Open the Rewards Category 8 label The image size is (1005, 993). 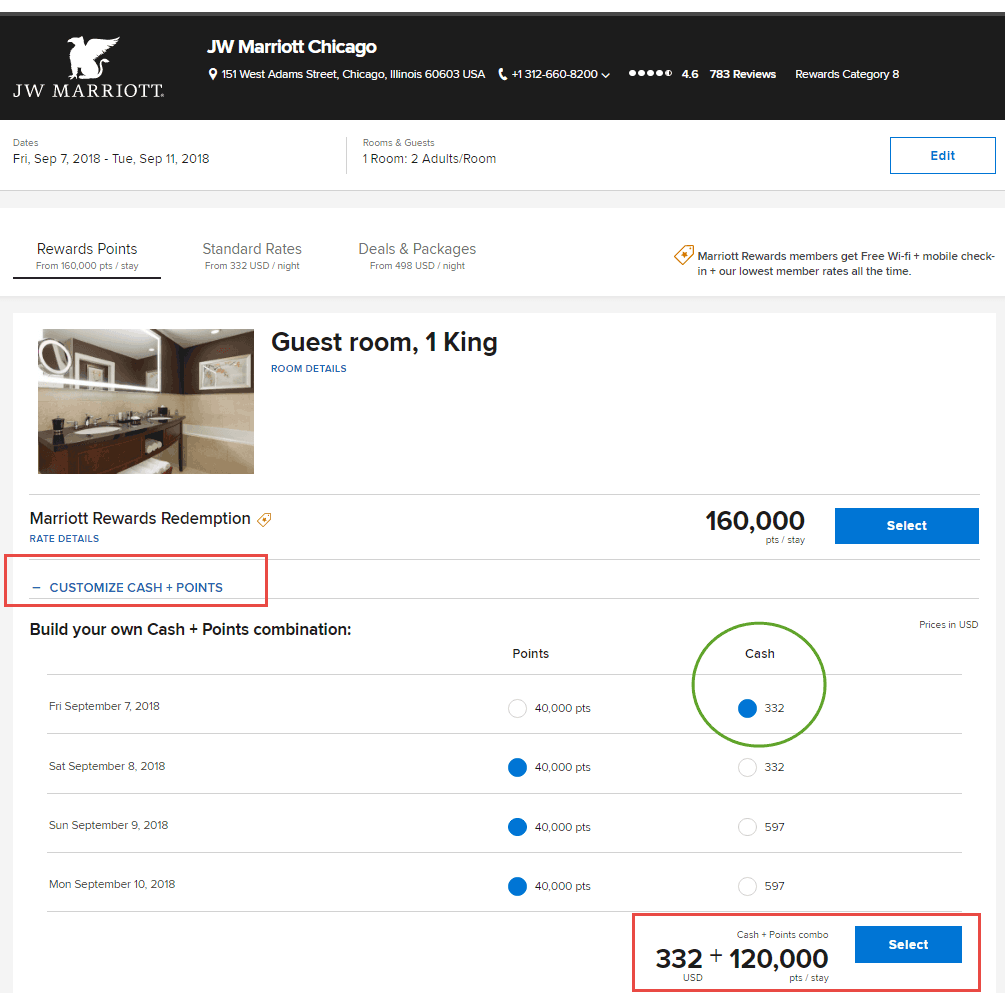(x=847, y=74)
